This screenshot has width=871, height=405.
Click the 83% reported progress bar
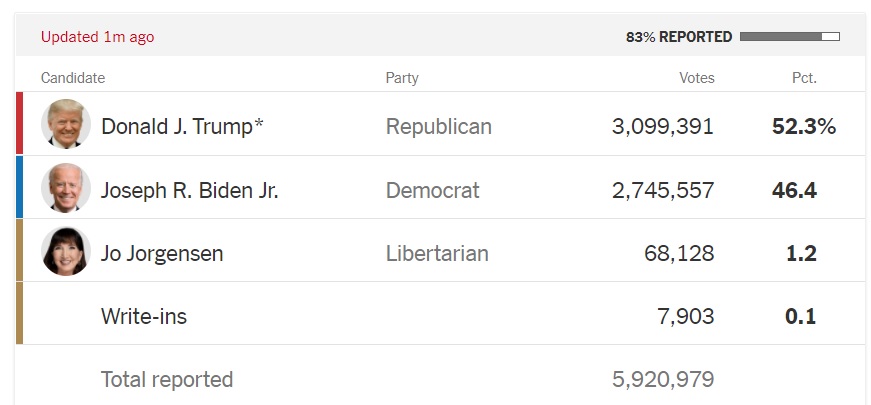point(789,37)
